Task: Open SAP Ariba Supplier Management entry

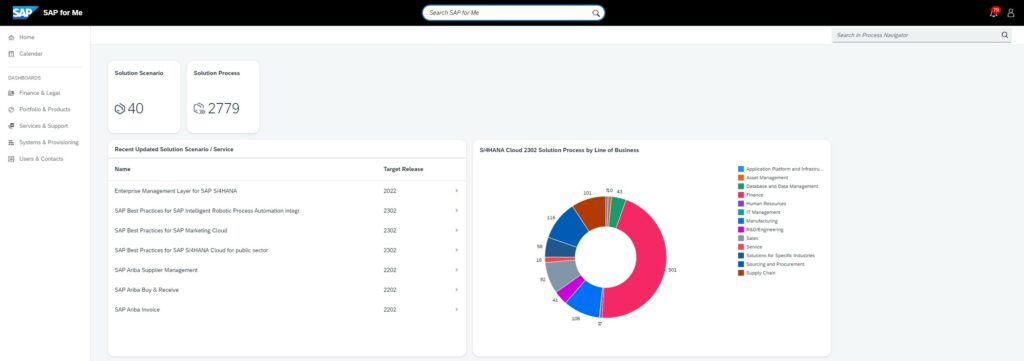Action: point(155,270)
